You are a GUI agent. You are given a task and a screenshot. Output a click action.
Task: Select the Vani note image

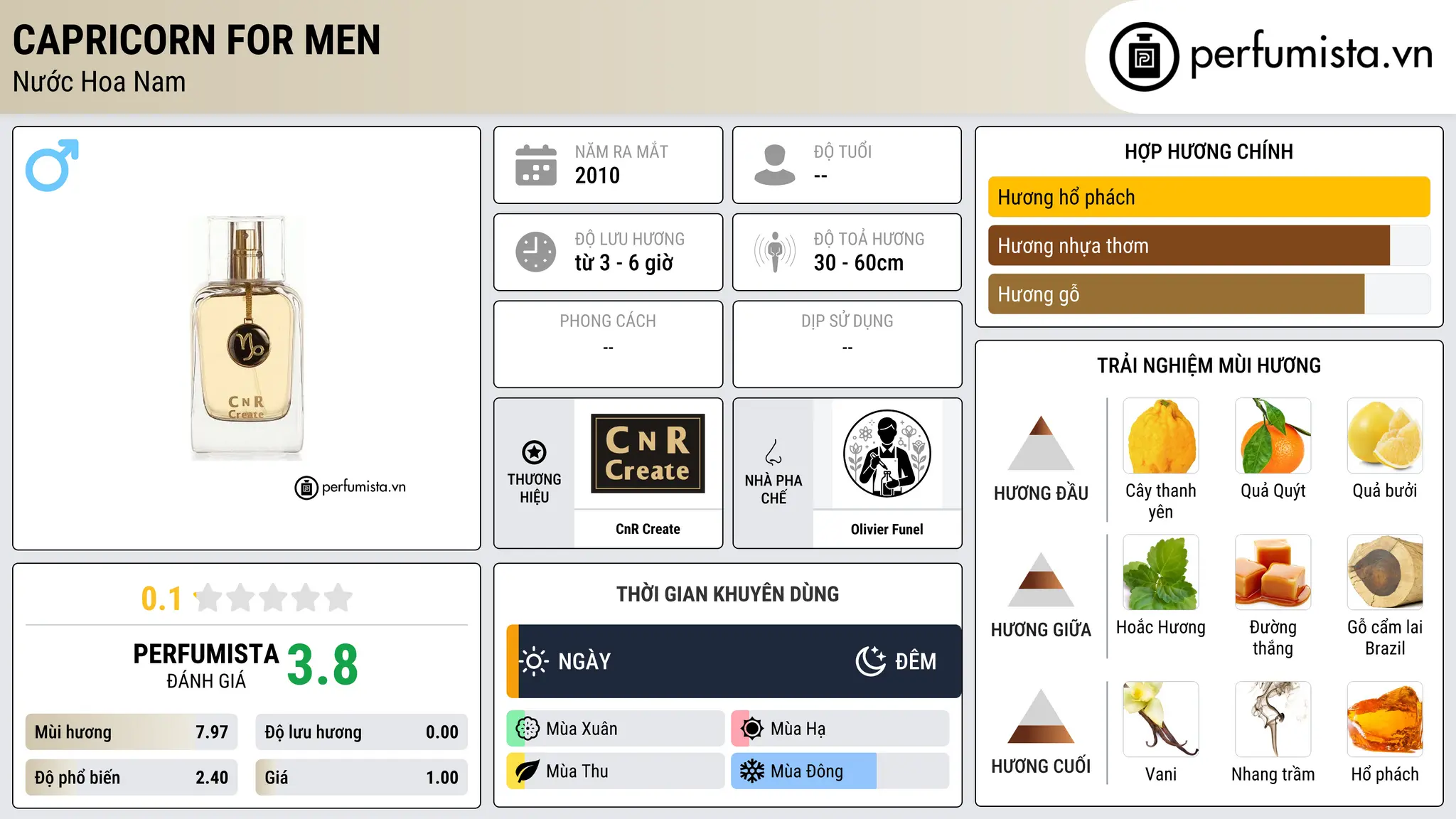(x=1161, y=719)
